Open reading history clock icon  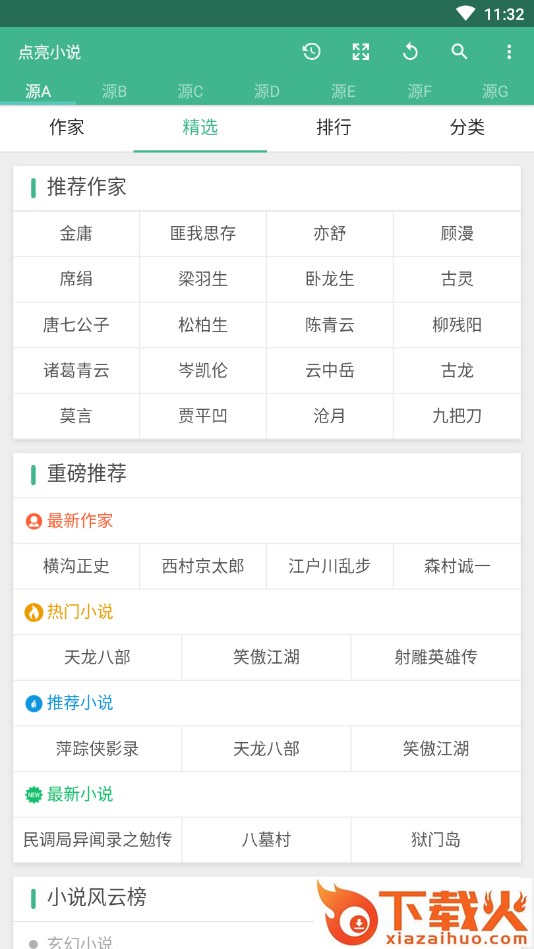click(311, 52)
